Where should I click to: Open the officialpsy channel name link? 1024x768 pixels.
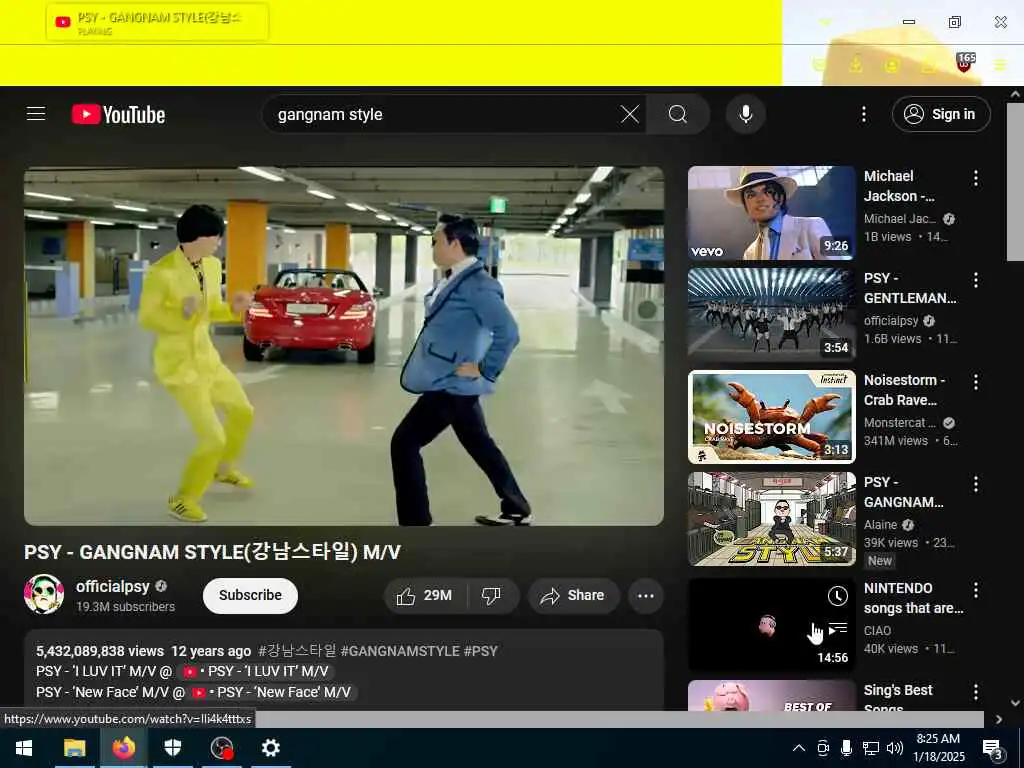click(112, 586)
